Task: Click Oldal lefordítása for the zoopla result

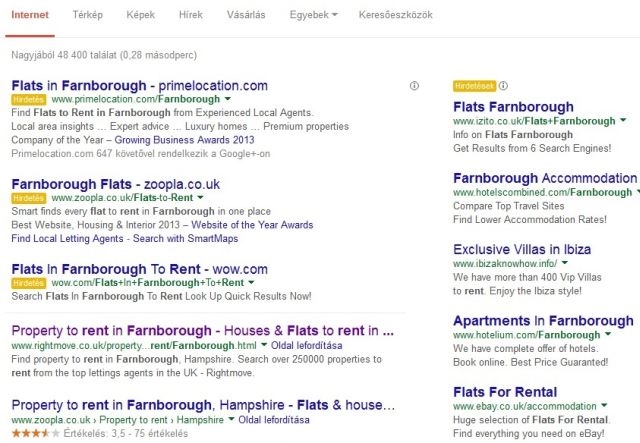Action: coord(274,420)
